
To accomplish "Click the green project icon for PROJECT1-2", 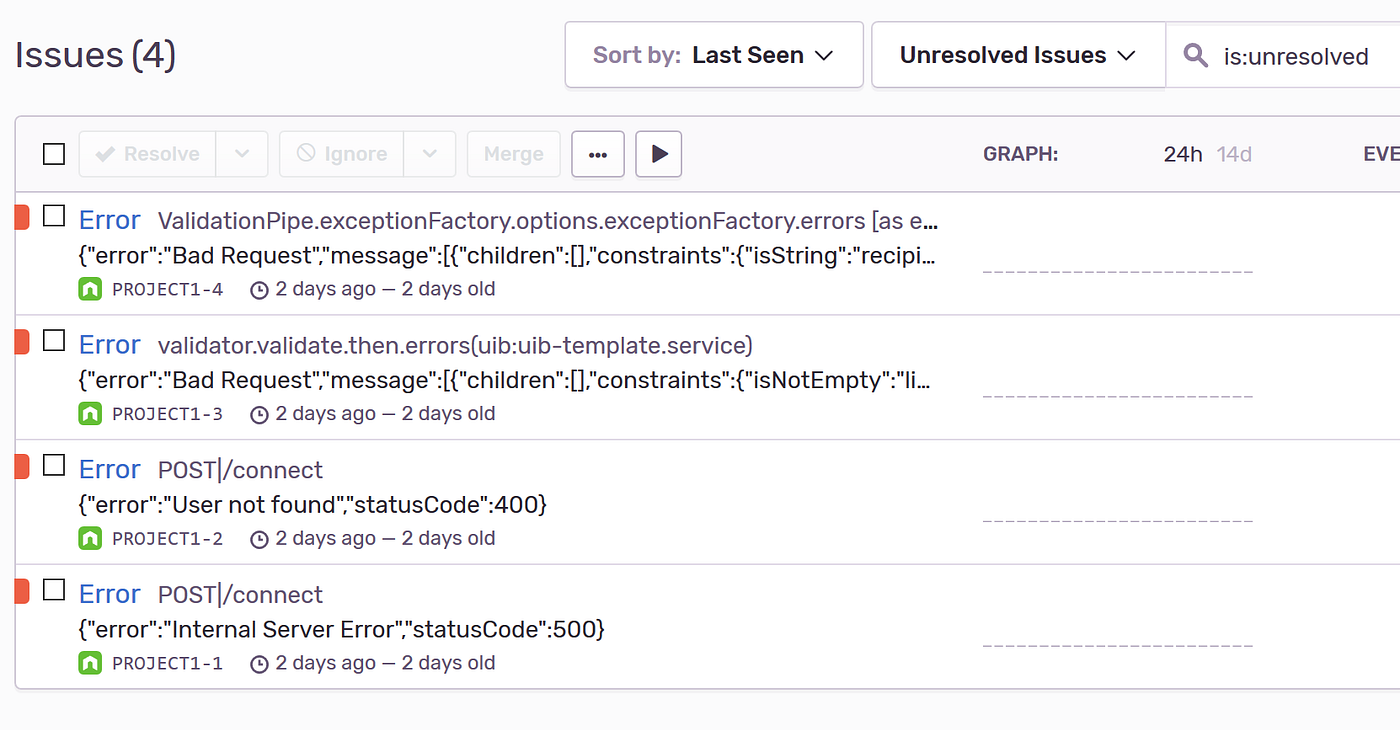I will pos(90,538).
